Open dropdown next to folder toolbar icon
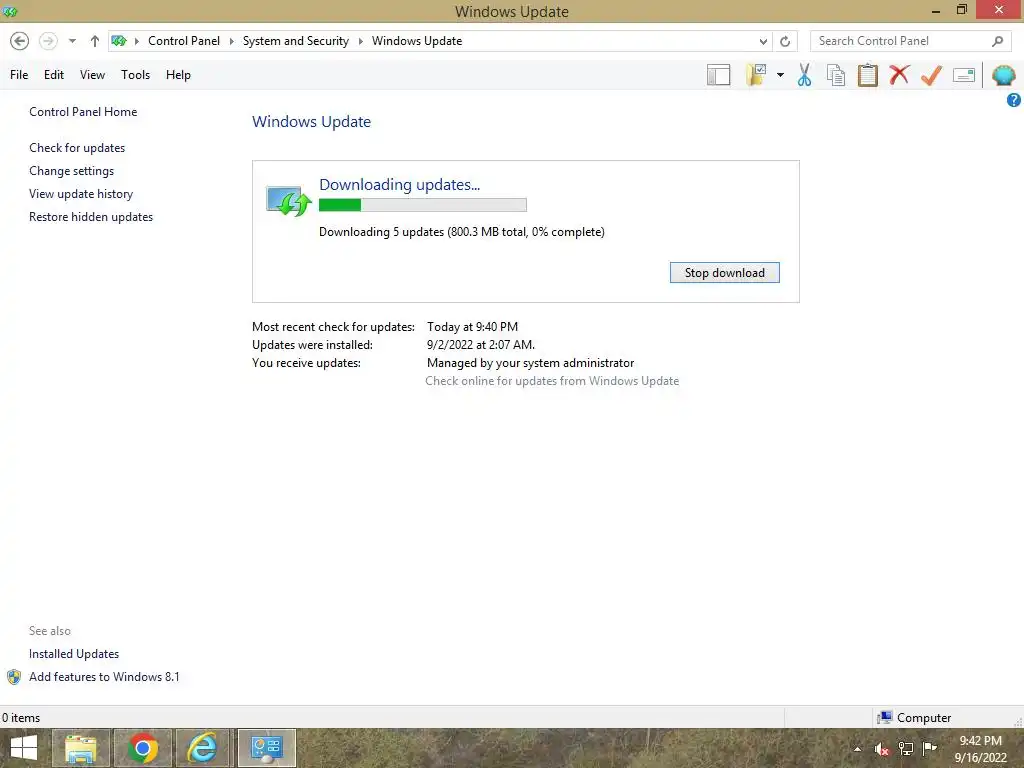The image size is (1024, 768). 780,75
